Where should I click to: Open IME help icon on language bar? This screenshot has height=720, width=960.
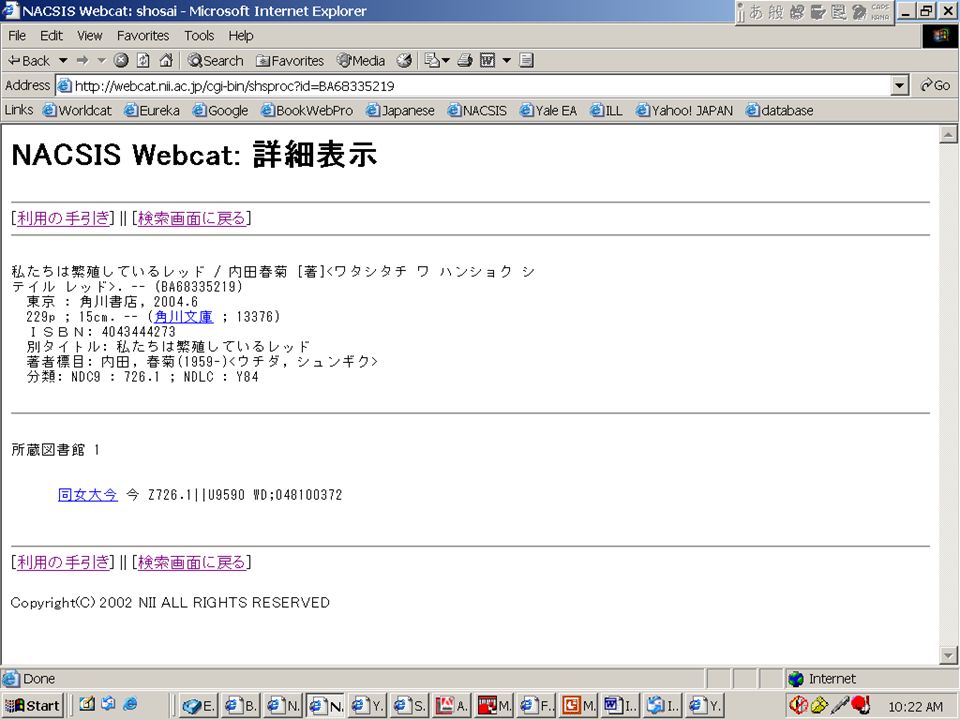point(860,12)
